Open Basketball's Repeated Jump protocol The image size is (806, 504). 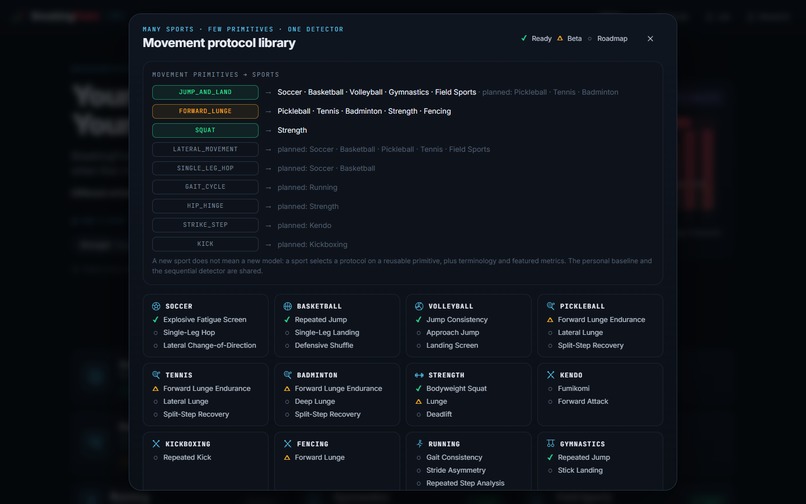point(321,319)
